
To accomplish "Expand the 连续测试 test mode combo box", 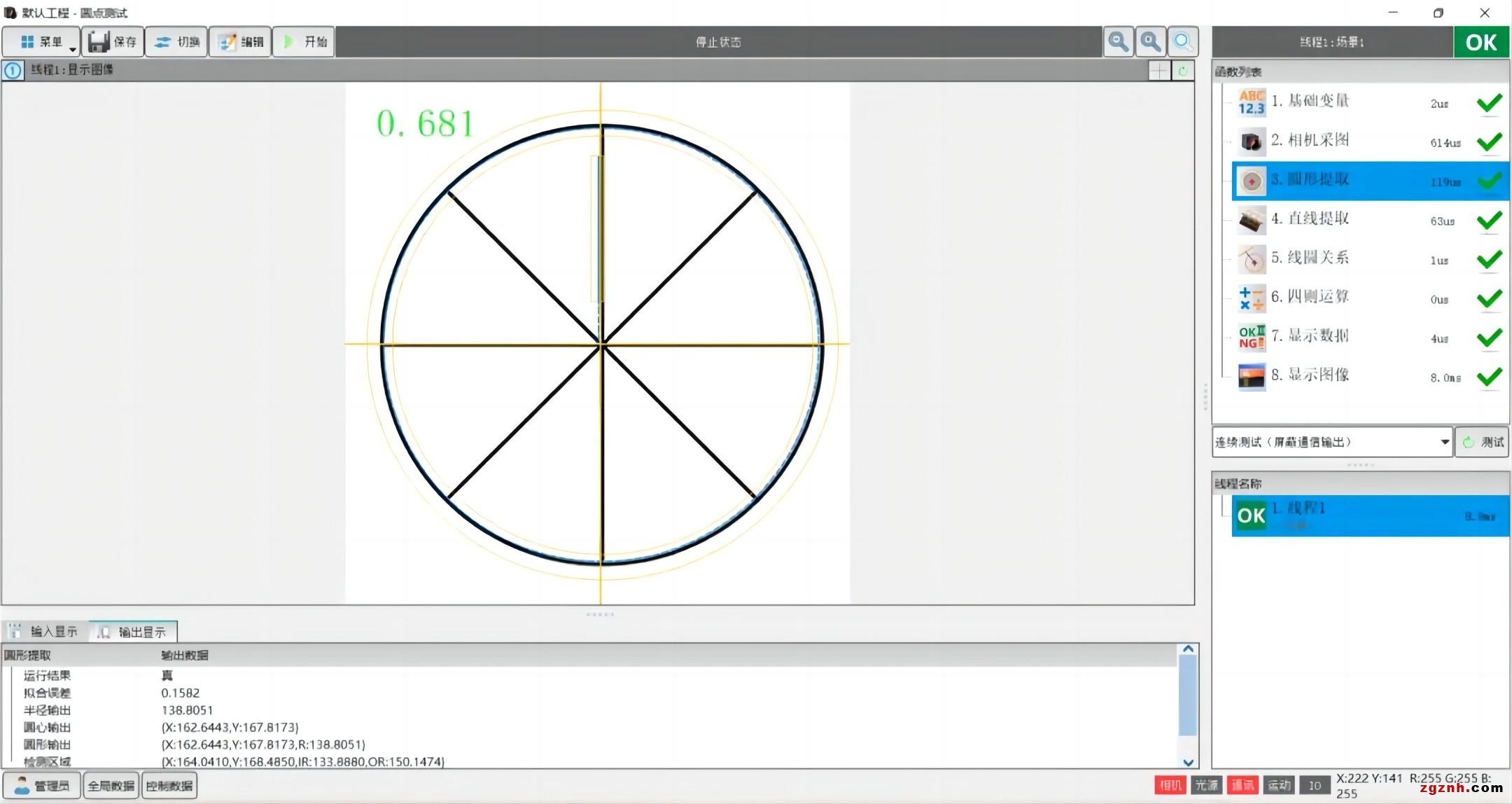I will [1444, 442].
